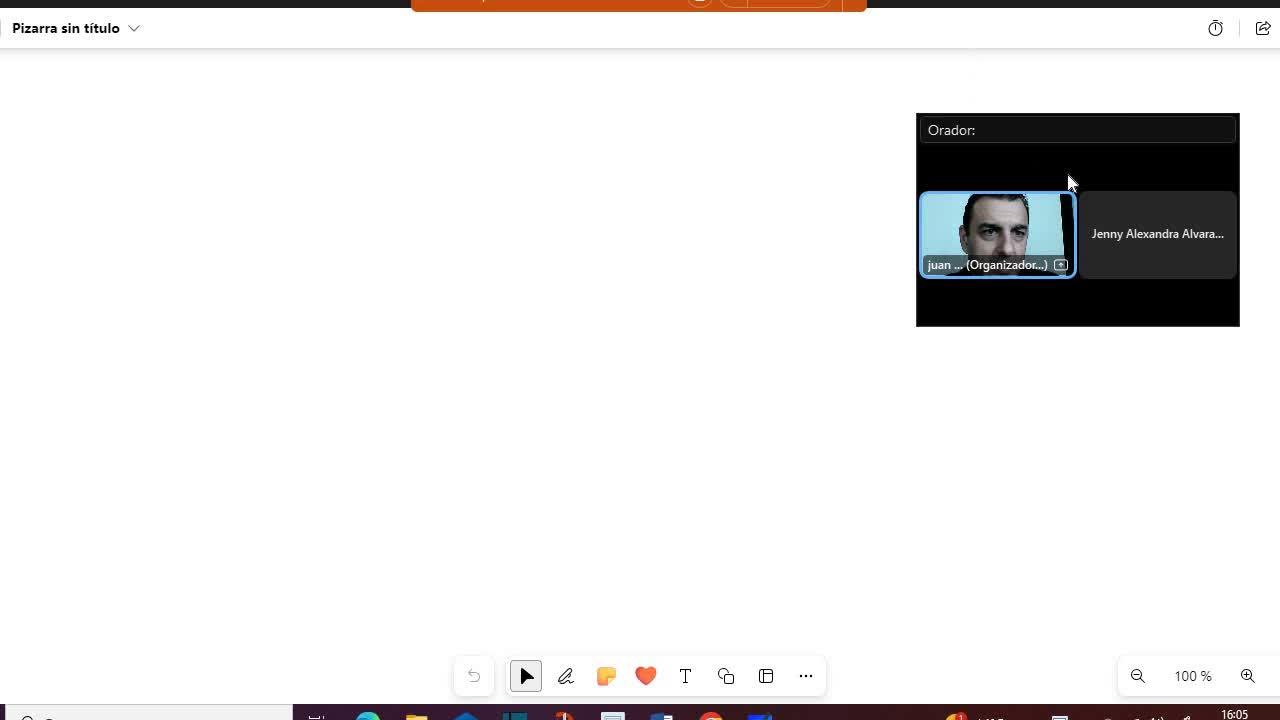Choose the Select pointer tool
The width and height of the screenshot is (1280, 720).
(526, 676)
